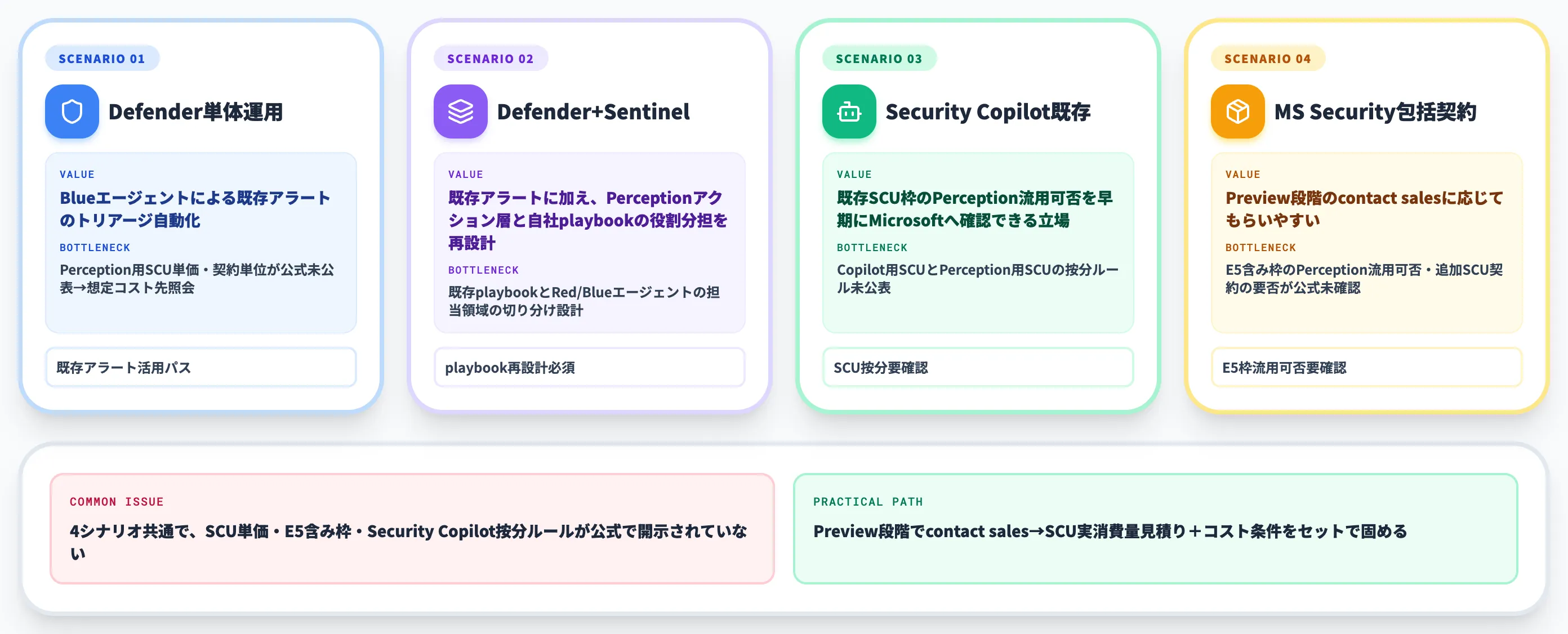The image size is (1568, 634).
Task: Click text Preview段階でcontact sales→SCU実消費量見積り
Action: coord(1000,531)
